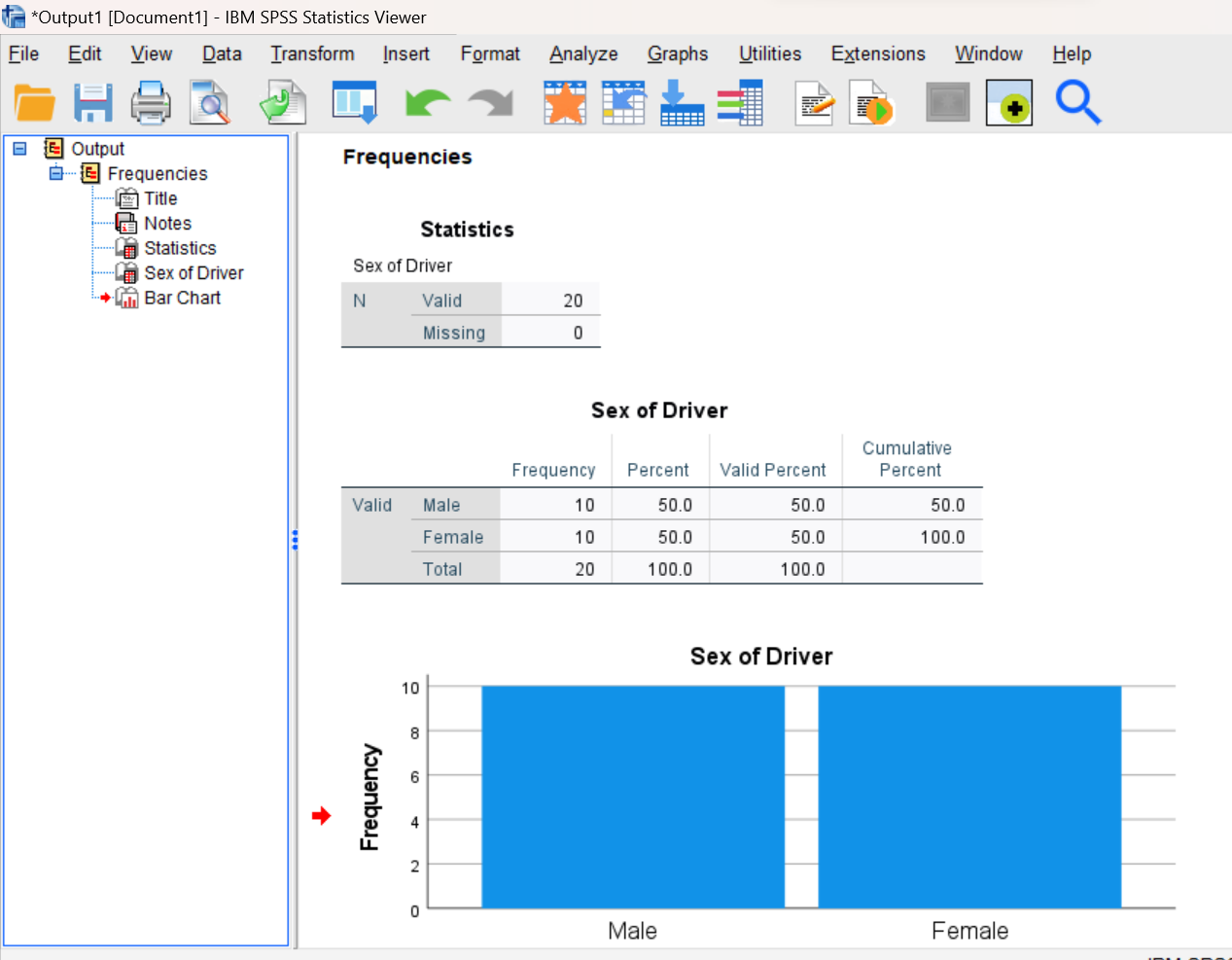Click the Frequencies log icon in the outline
Screen dimensions: 1232x960
[x=90, y=173]
